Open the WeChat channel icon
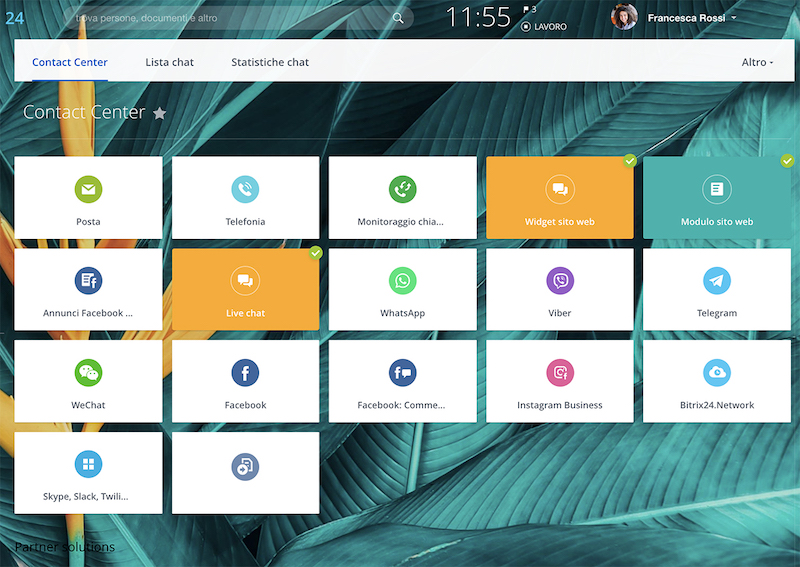This screenshot has width=800, height=567. 88,373
